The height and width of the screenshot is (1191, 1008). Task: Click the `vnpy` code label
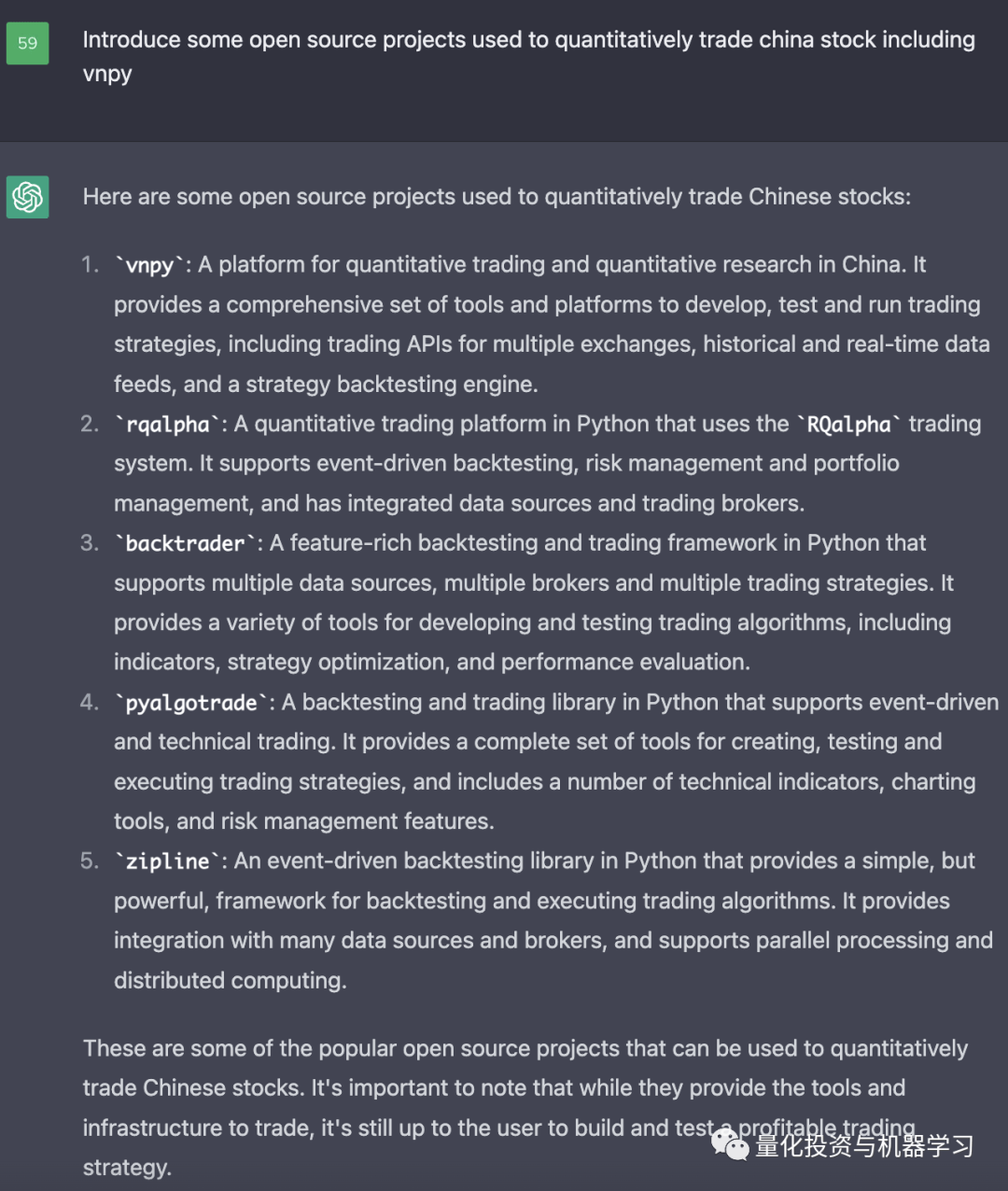pyautogui.click(x=149, y=265)
